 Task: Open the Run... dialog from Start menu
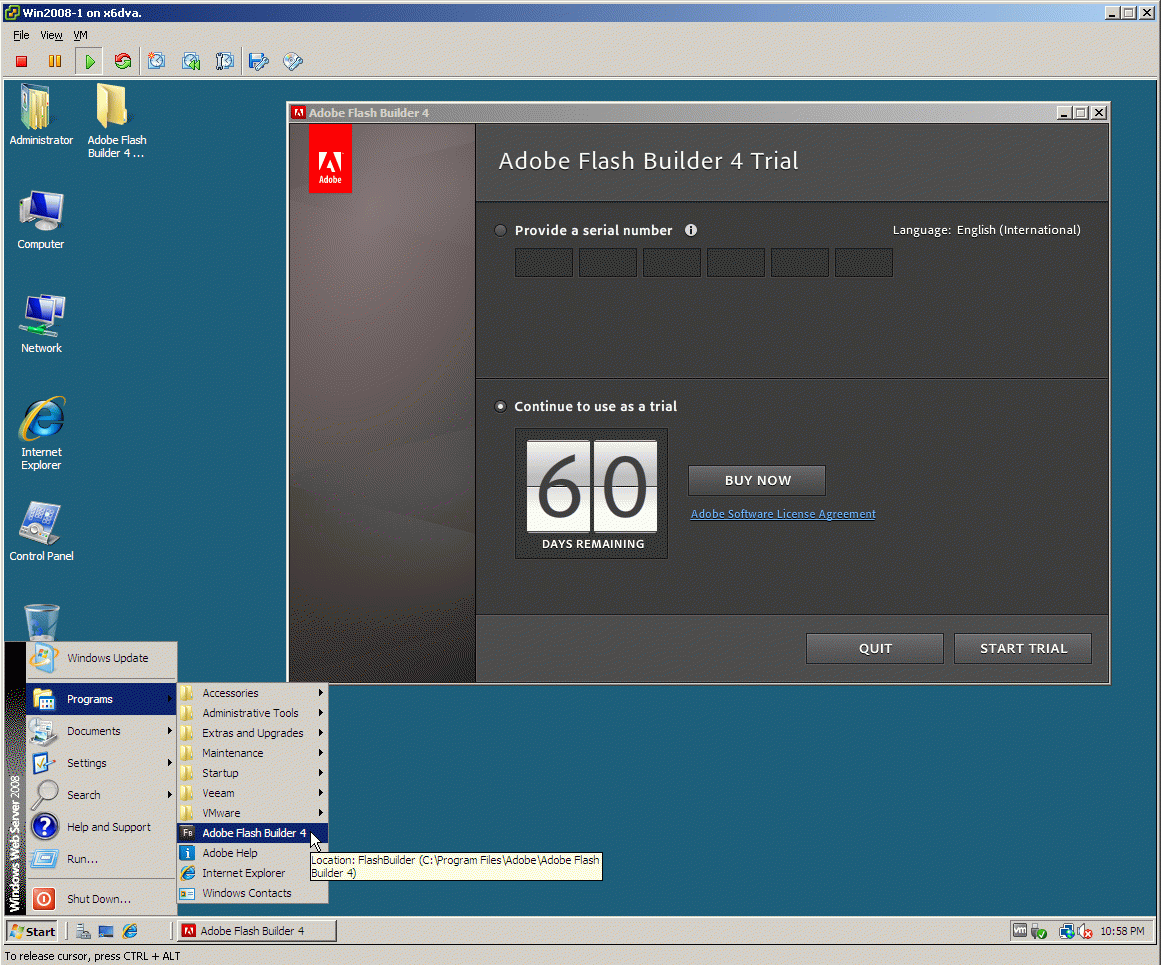pyautogui.click(x=101, y=859)
